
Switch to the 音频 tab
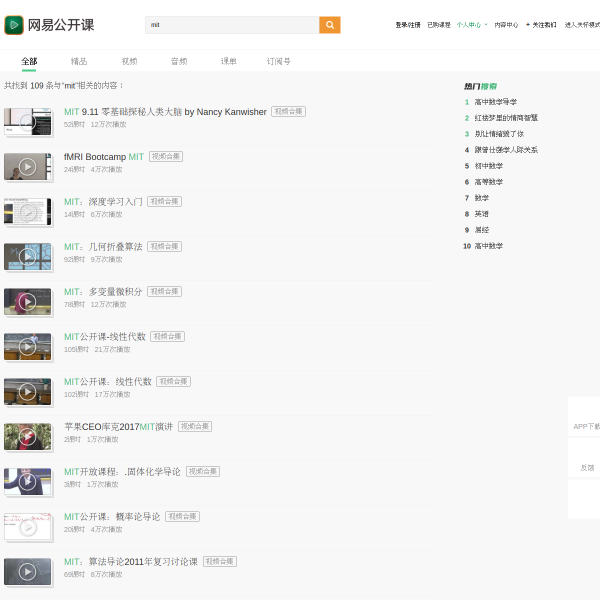pyautogui.click(x=179, y=61)
